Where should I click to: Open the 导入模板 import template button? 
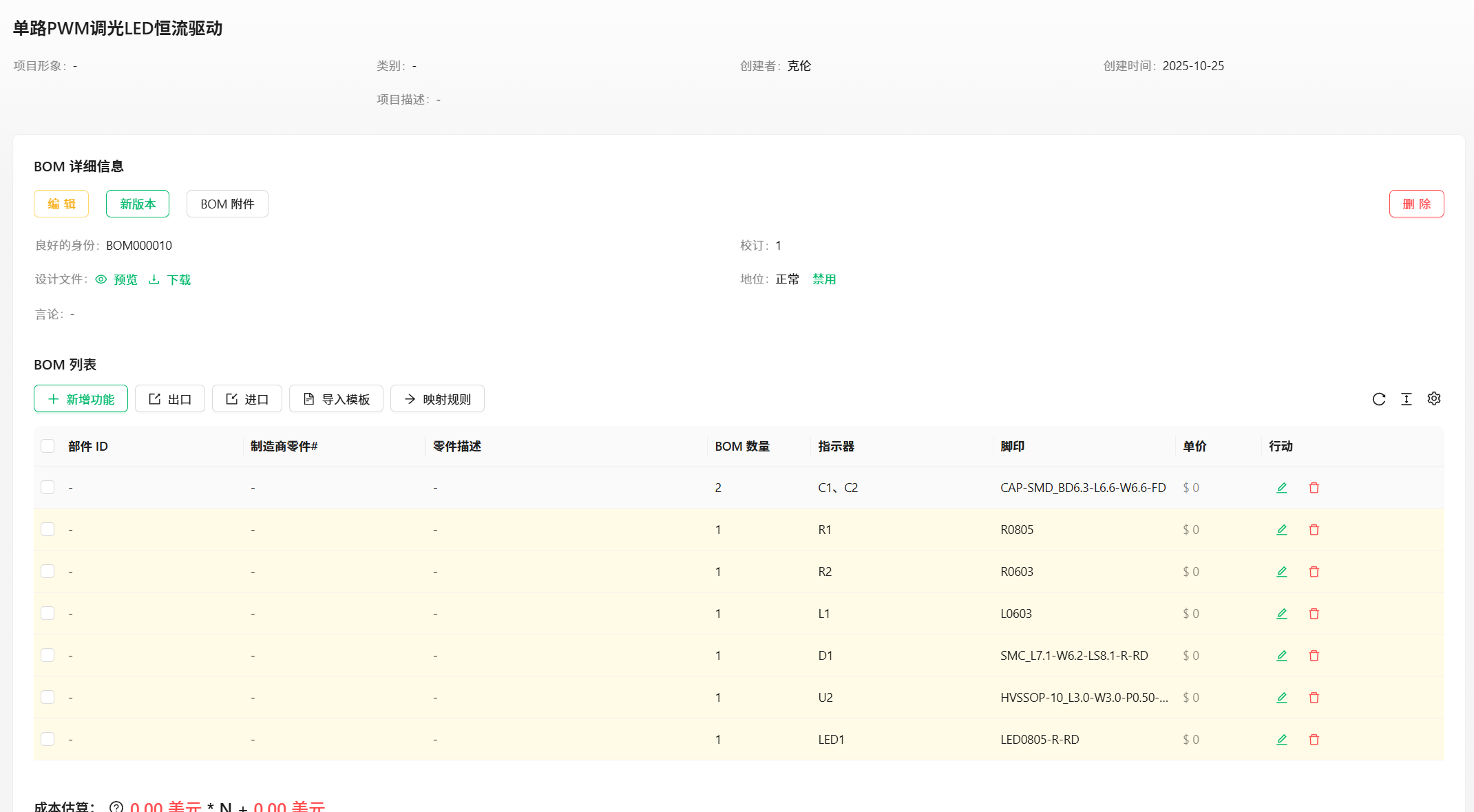pyautogui.click(x=336, y=399)
